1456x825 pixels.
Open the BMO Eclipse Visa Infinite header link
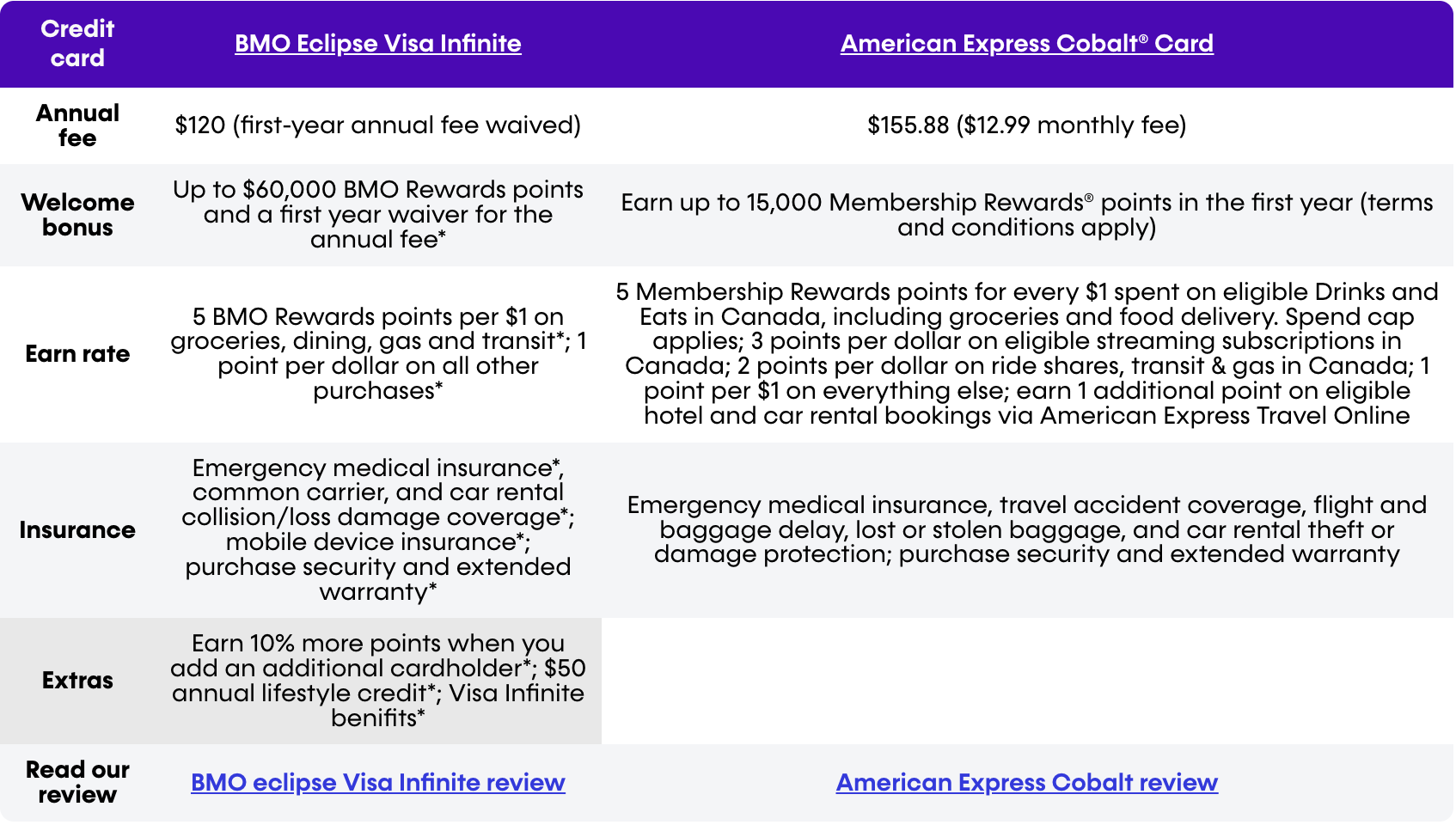[377, 44]
